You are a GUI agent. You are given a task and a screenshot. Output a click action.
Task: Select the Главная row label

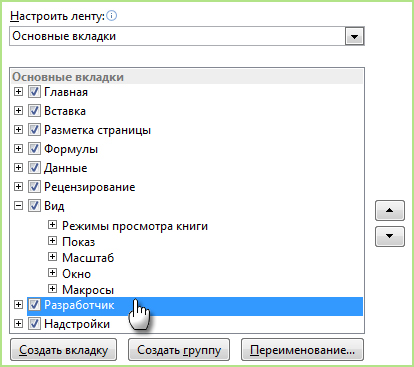click(66, 92)
